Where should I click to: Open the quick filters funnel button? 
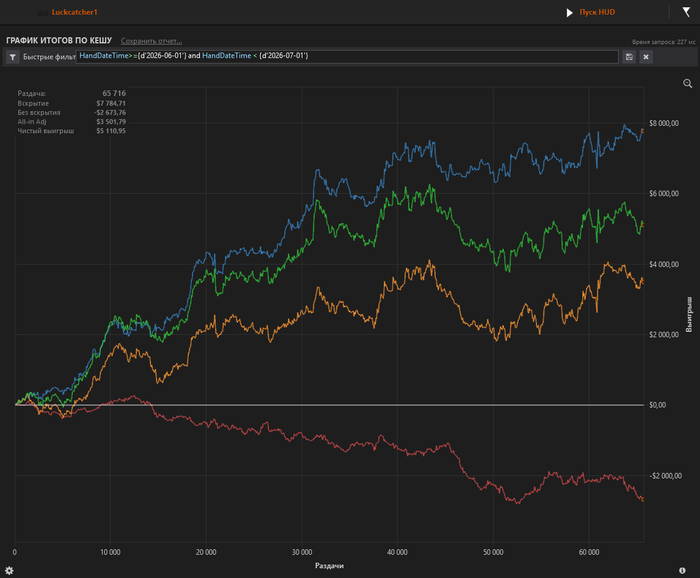pyautogui.click(x=12, y=57)
